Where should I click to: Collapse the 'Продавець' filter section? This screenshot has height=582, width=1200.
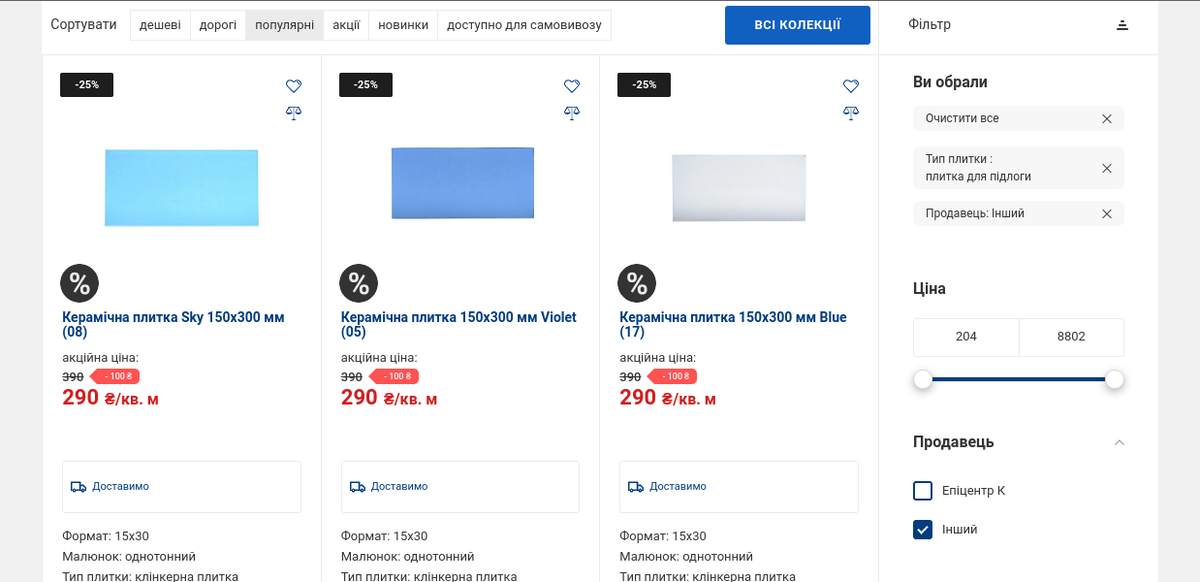click(x=1119, y=442)
